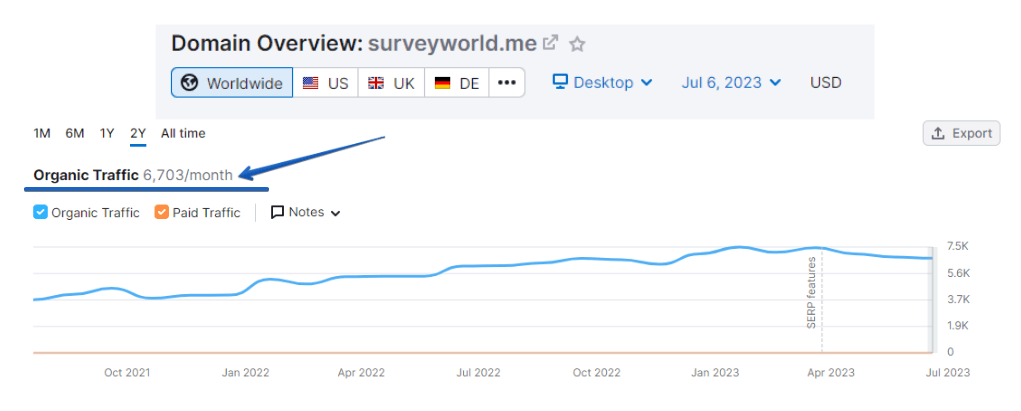Screen dimensions: 1021x411
Task: Click the 5.6K y-axis value
Action: 958,273
